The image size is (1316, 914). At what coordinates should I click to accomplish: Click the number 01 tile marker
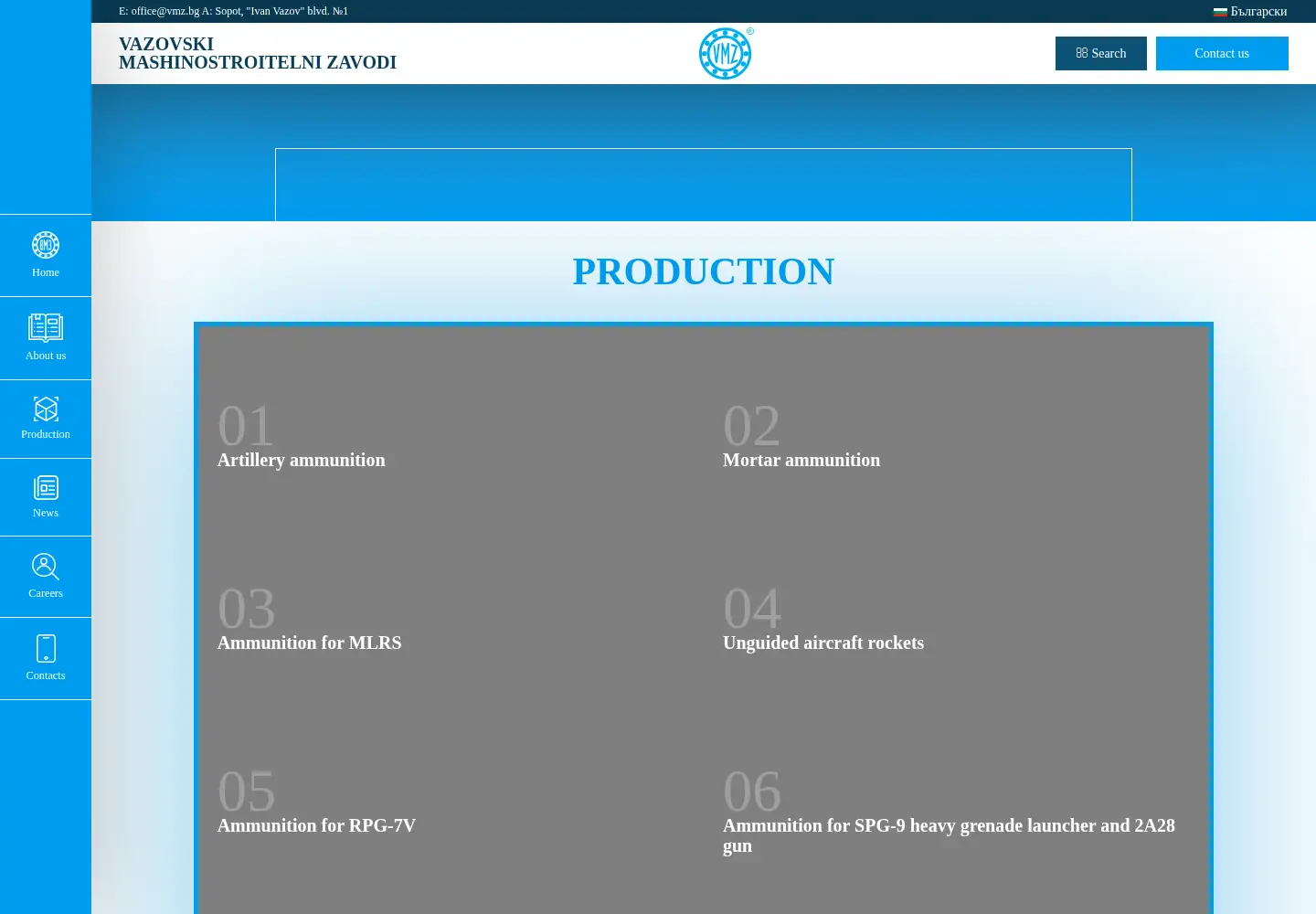(247, 426)
